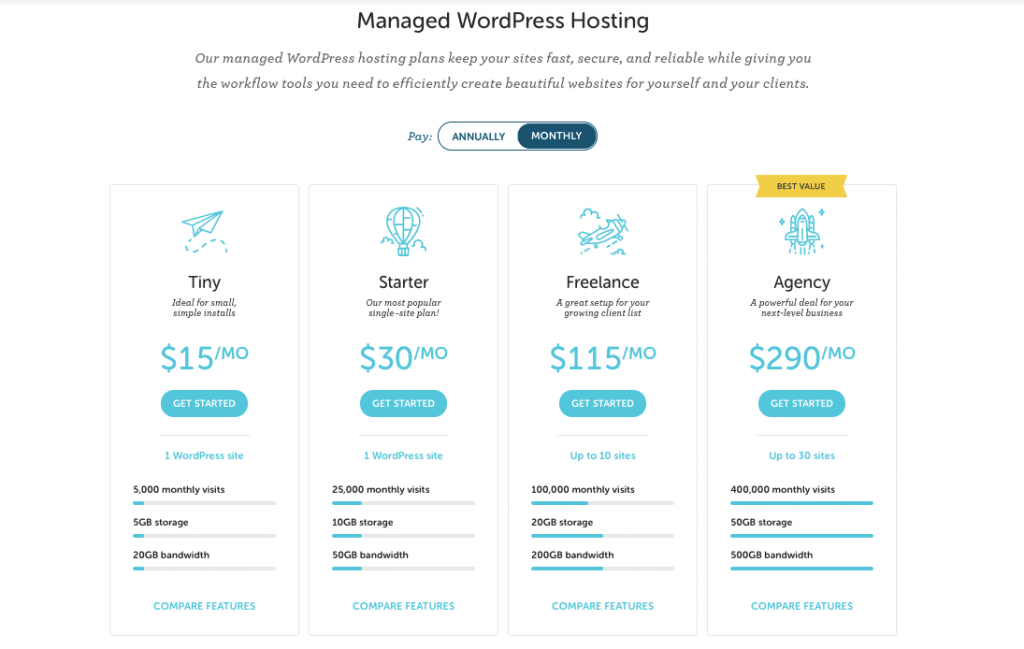Click the $30/MO price
Image resolution: width=1024 pixels, height=649 pixels.
tap(404, 357)
